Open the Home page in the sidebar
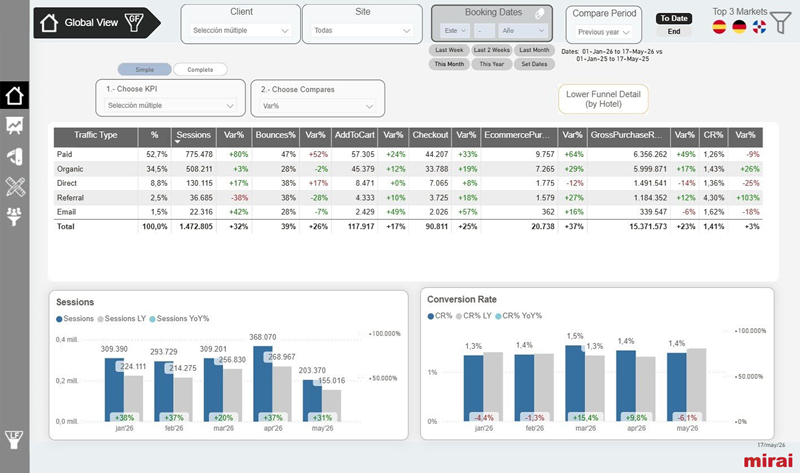Image resolution: width=800 pixels, height=473 pixels. 14,95
